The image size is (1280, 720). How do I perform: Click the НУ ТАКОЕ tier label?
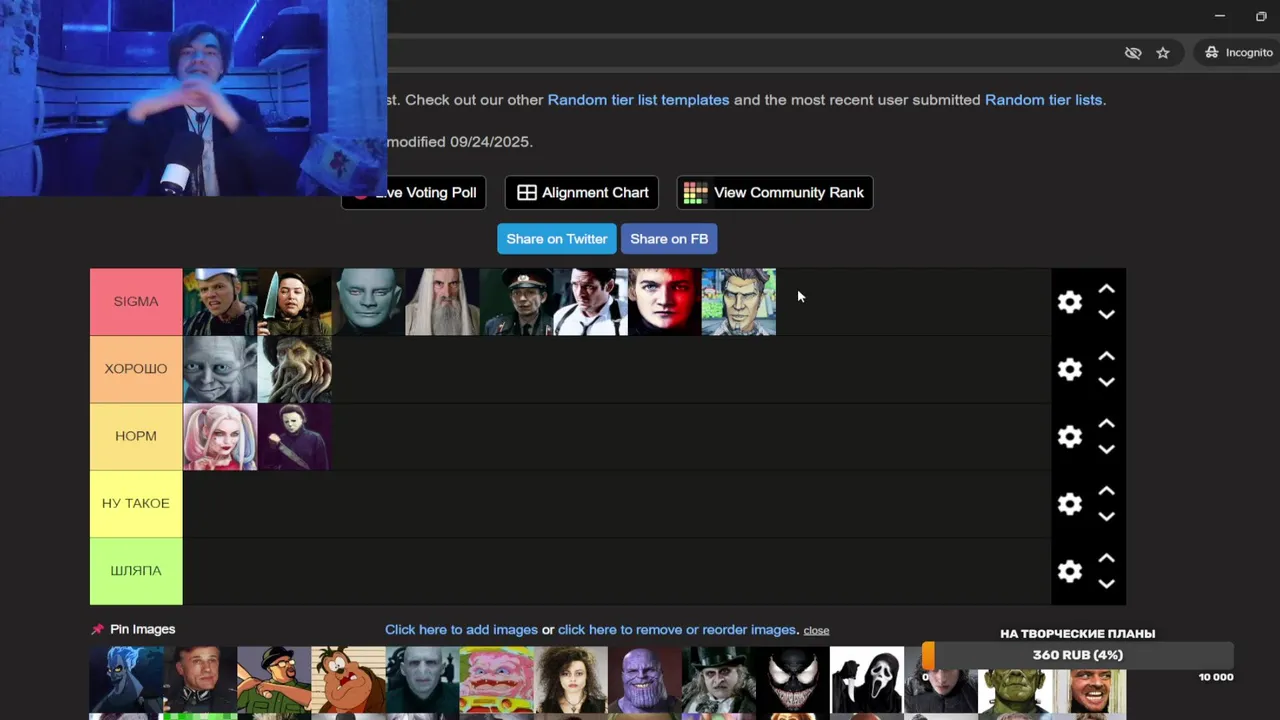tap(136, 503)
